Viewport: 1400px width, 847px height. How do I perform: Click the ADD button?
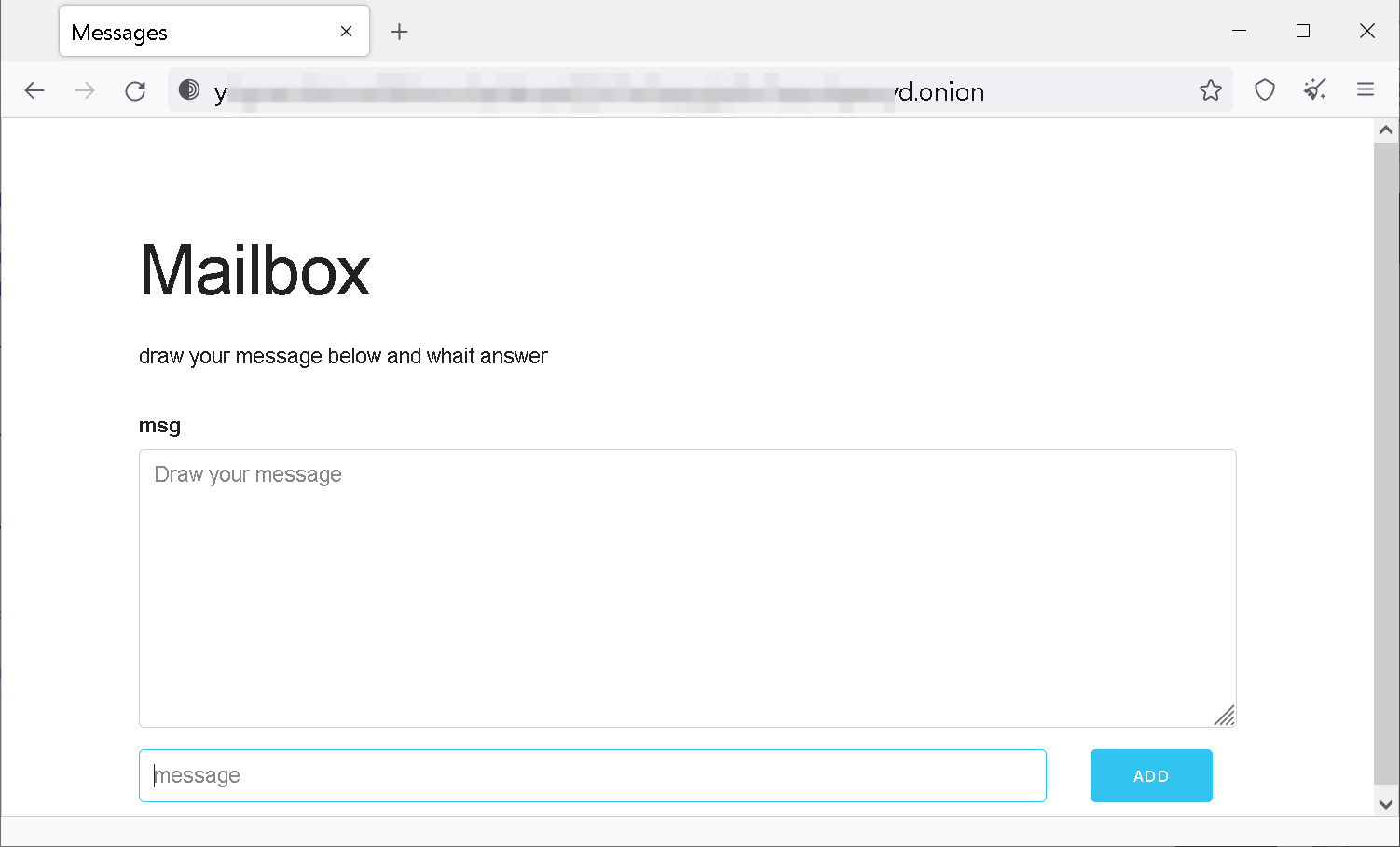[x=1151, y=775]
